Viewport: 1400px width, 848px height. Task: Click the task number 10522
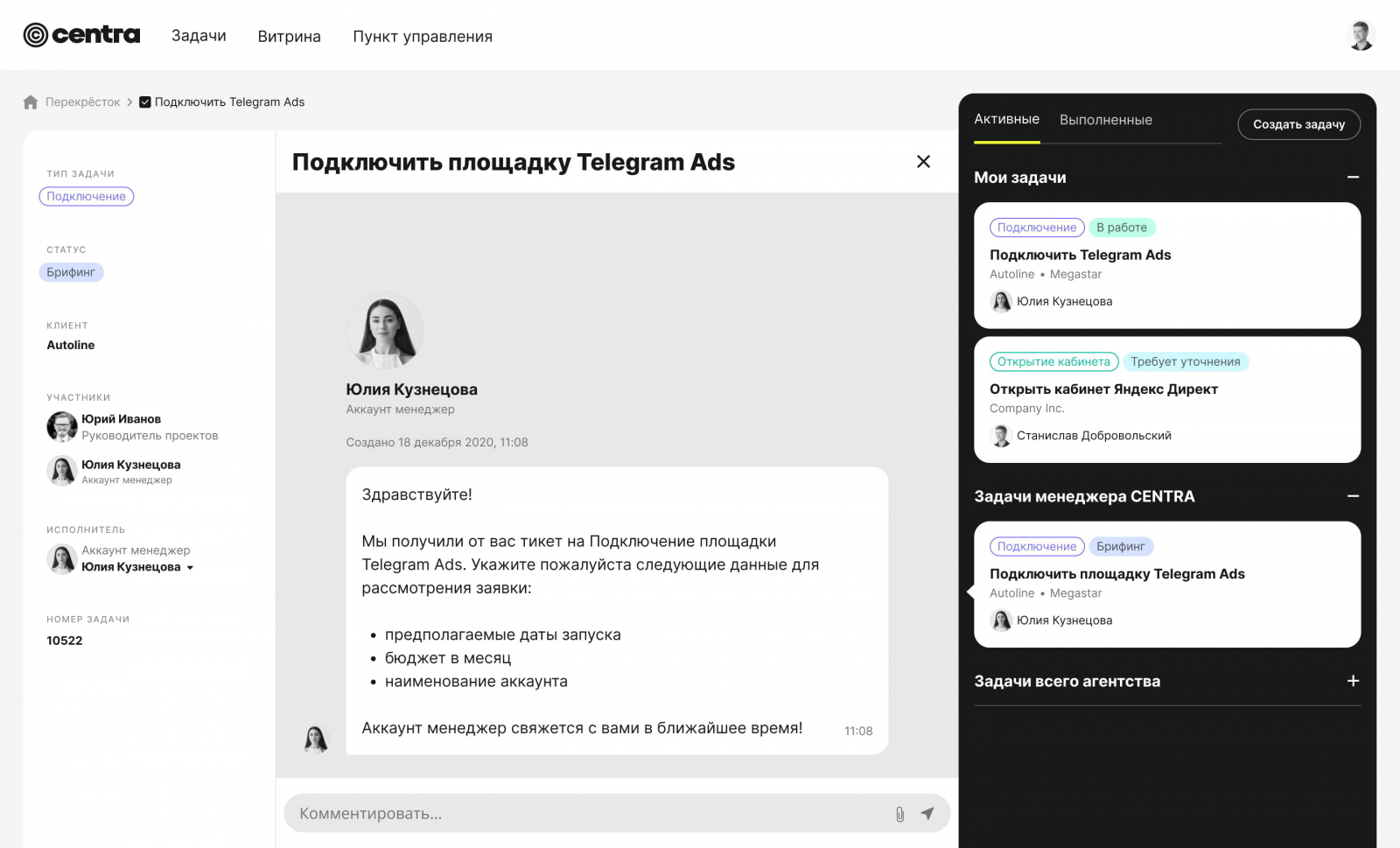tap(65, 641)
